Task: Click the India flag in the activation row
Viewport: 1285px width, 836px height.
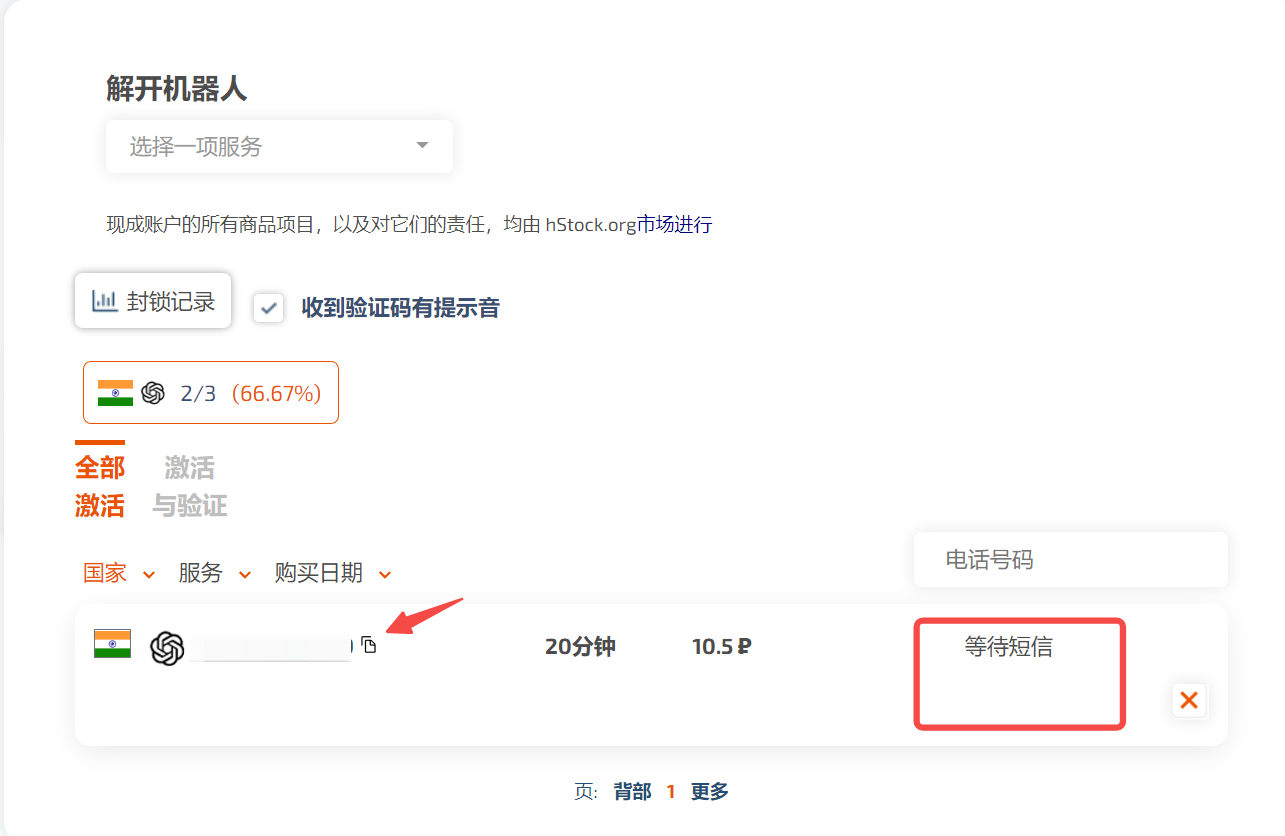Action: coord(112,643)
